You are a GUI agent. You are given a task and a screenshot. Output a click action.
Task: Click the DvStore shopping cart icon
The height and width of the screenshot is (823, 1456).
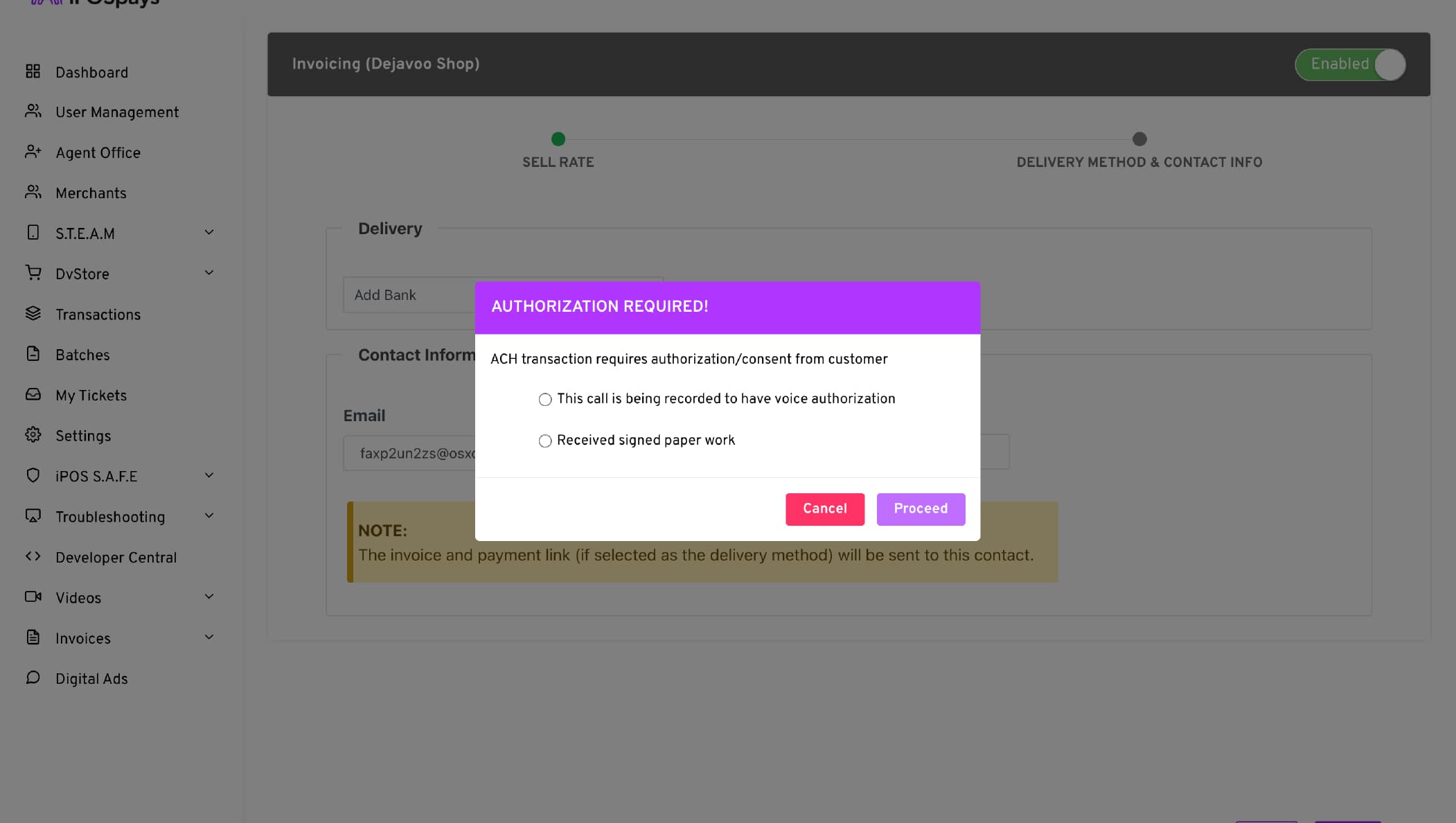point(33,273)
